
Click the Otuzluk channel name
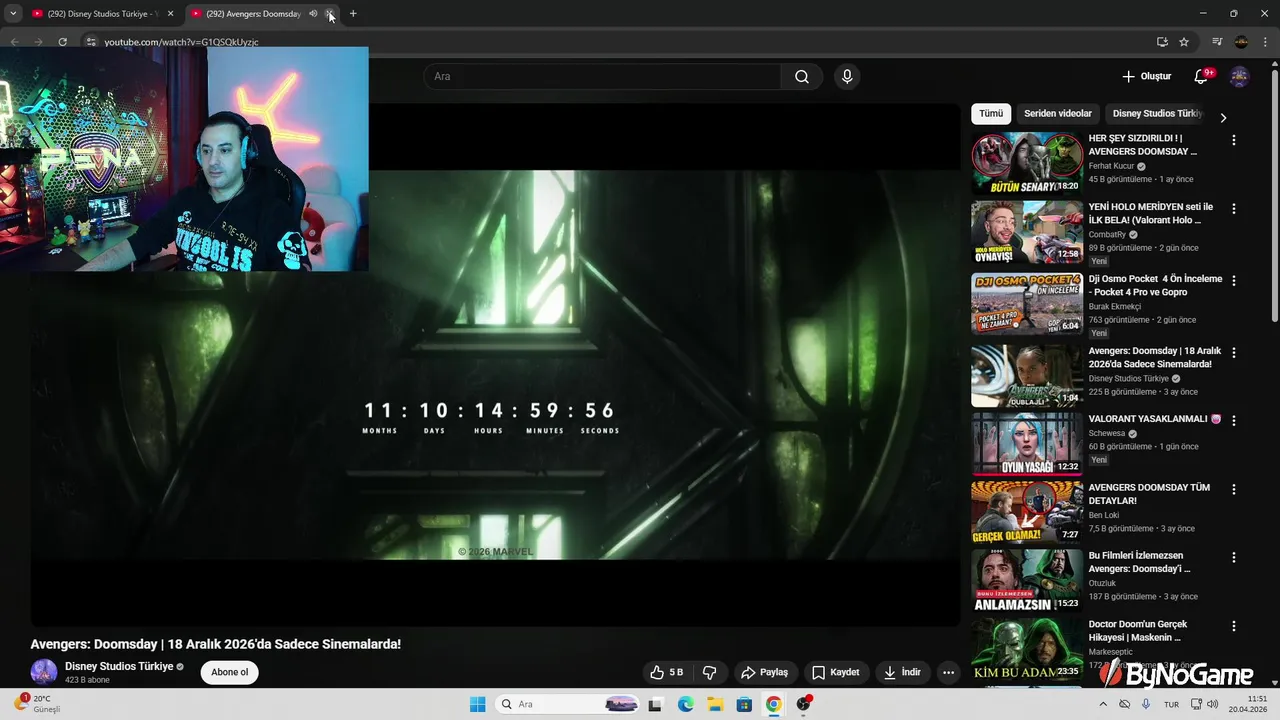(1102, 583)
